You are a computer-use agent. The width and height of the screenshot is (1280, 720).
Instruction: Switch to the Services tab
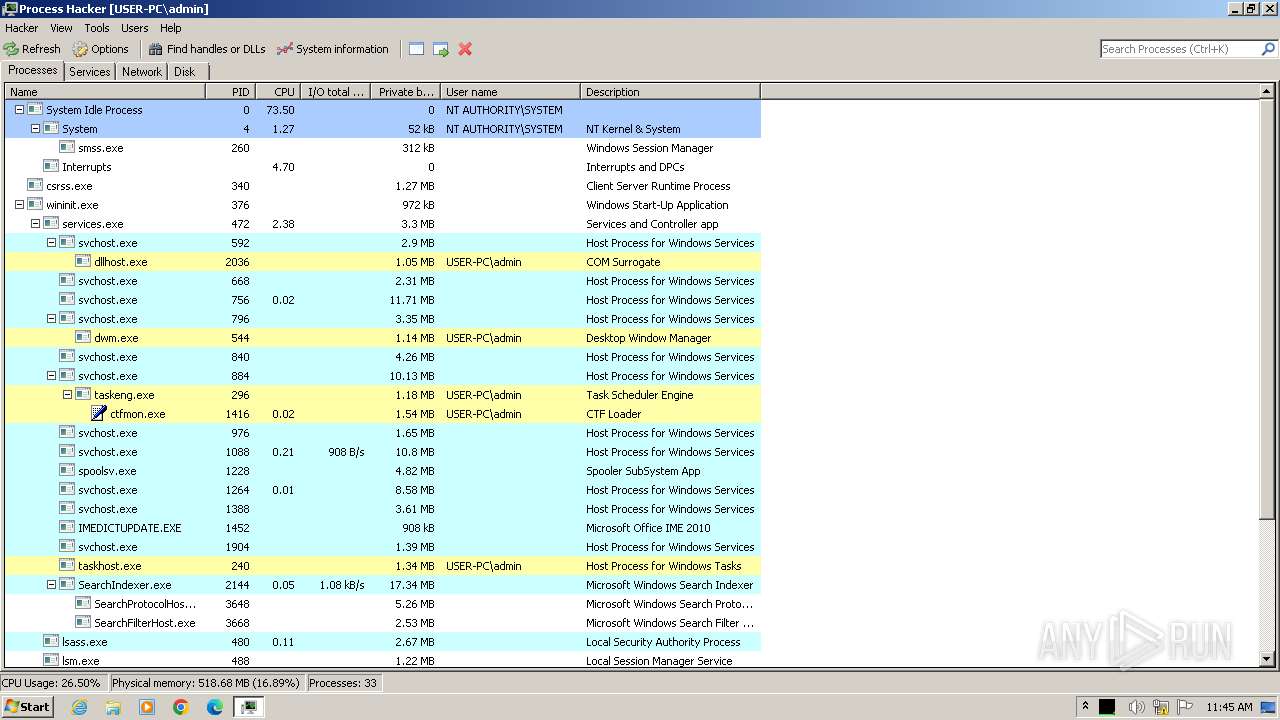[90, 72]
